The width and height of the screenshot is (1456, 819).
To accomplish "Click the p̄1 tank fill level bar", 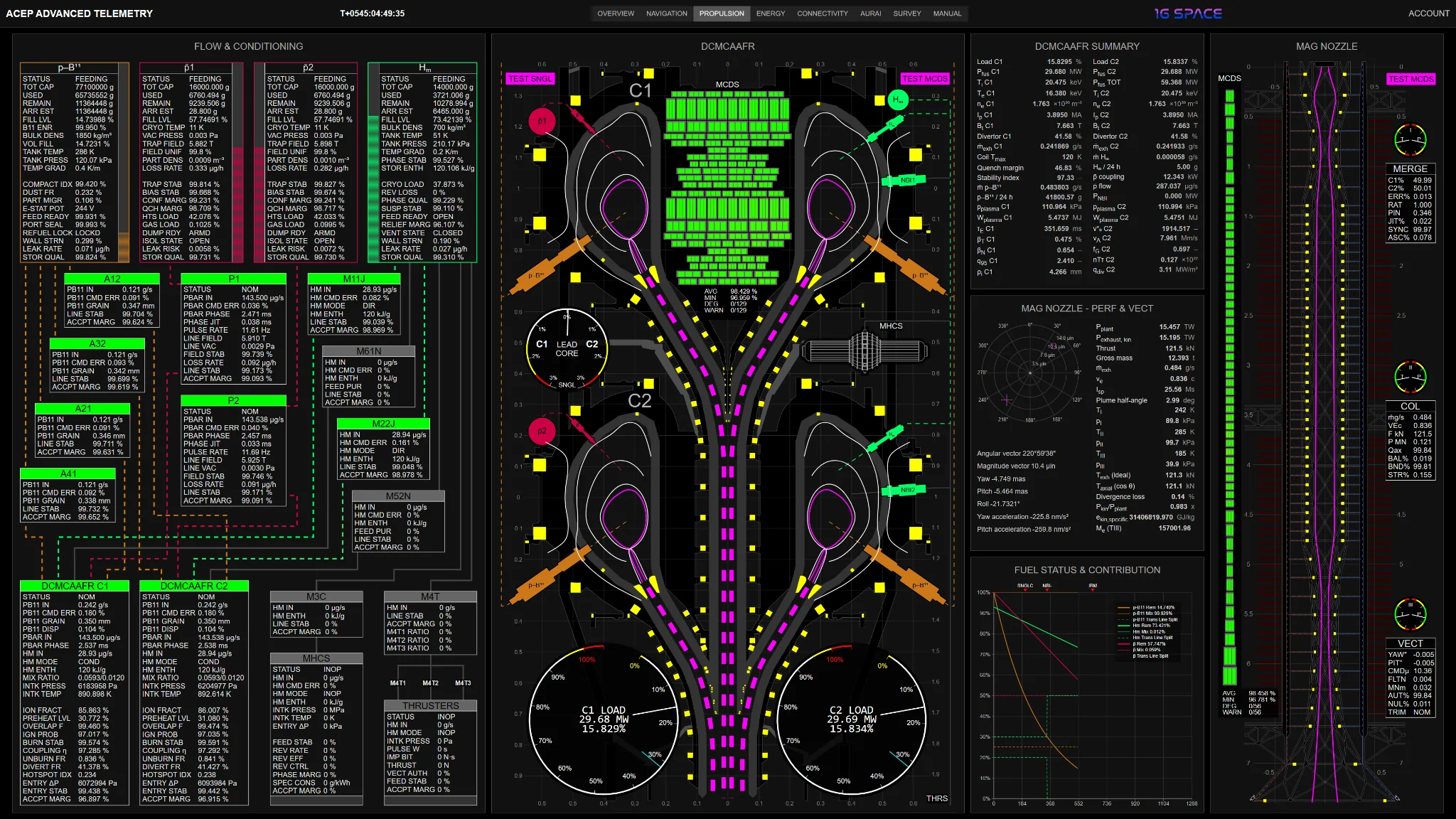I will tap(237, 163).
